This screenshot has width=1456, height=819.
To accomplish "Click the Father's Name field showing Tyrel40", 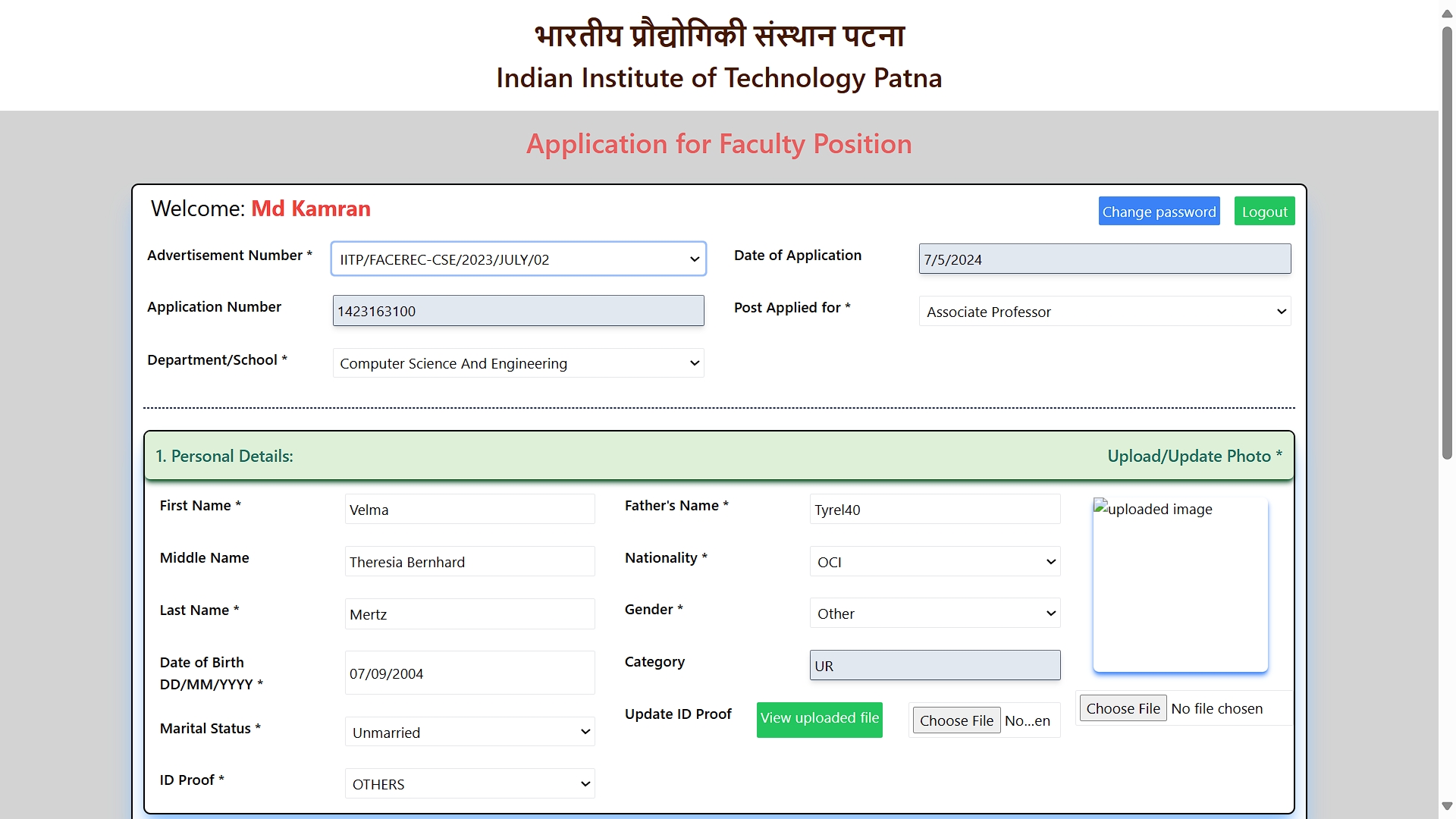I will point(934,509).
